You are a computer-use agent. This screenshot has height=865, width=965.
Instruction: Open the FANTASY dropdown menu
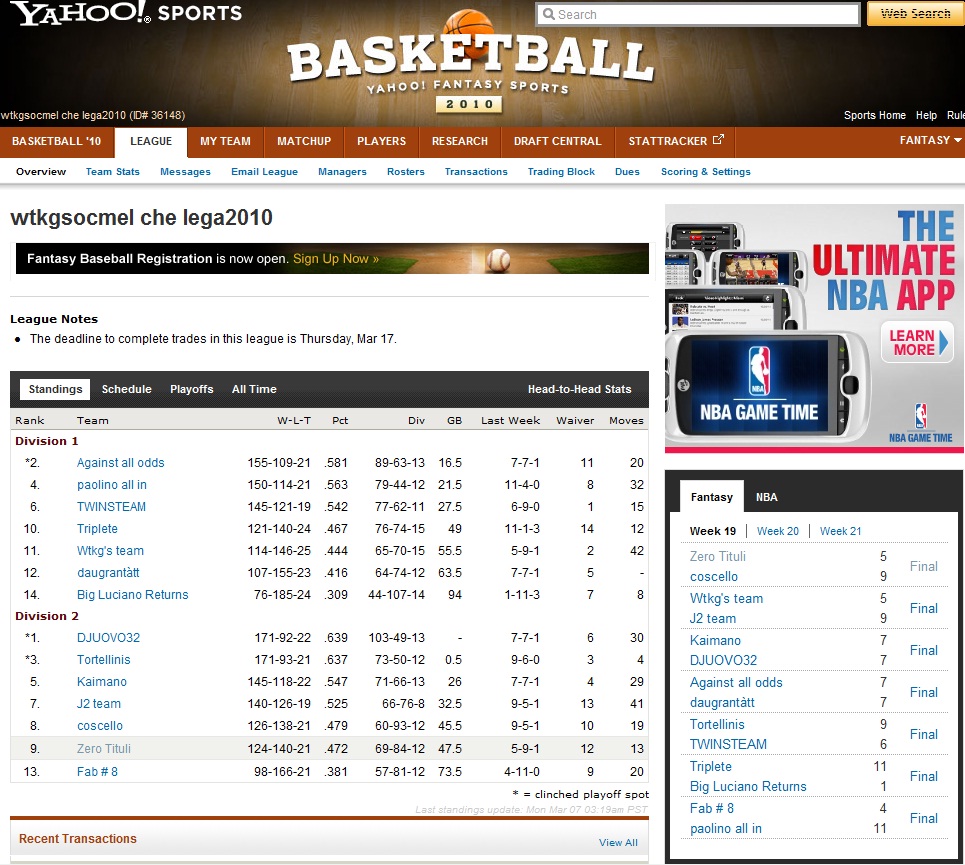(930, 141)
